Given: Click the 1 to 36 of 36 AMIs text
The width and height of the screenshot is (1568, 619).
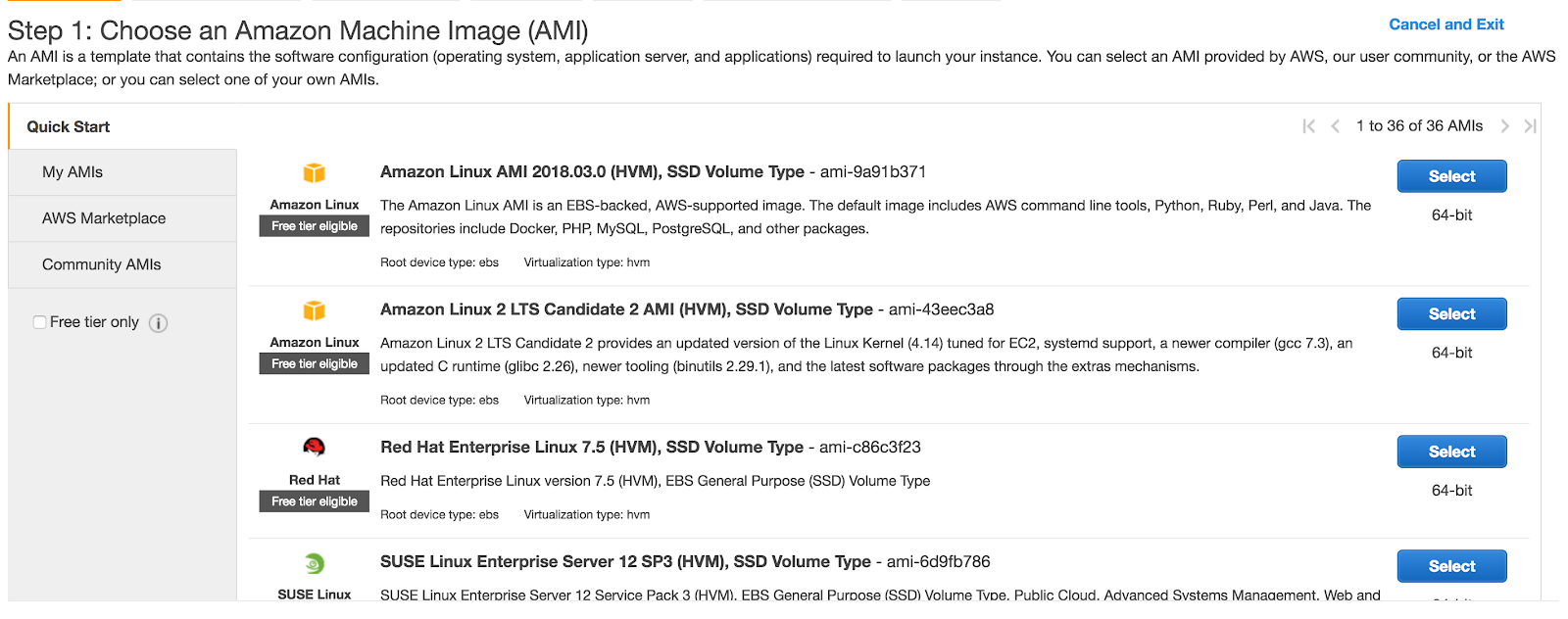Looking at the screenshot, I should coord(1419,126).
